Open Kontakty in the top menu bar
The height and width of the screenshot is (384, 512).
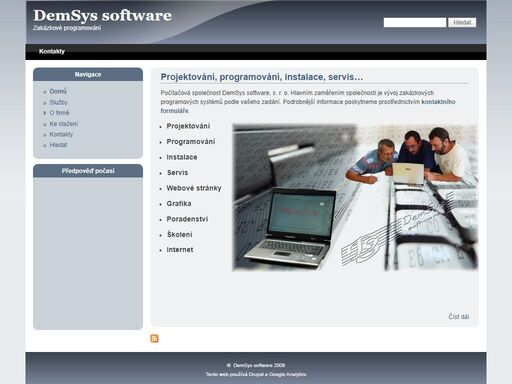52,51
